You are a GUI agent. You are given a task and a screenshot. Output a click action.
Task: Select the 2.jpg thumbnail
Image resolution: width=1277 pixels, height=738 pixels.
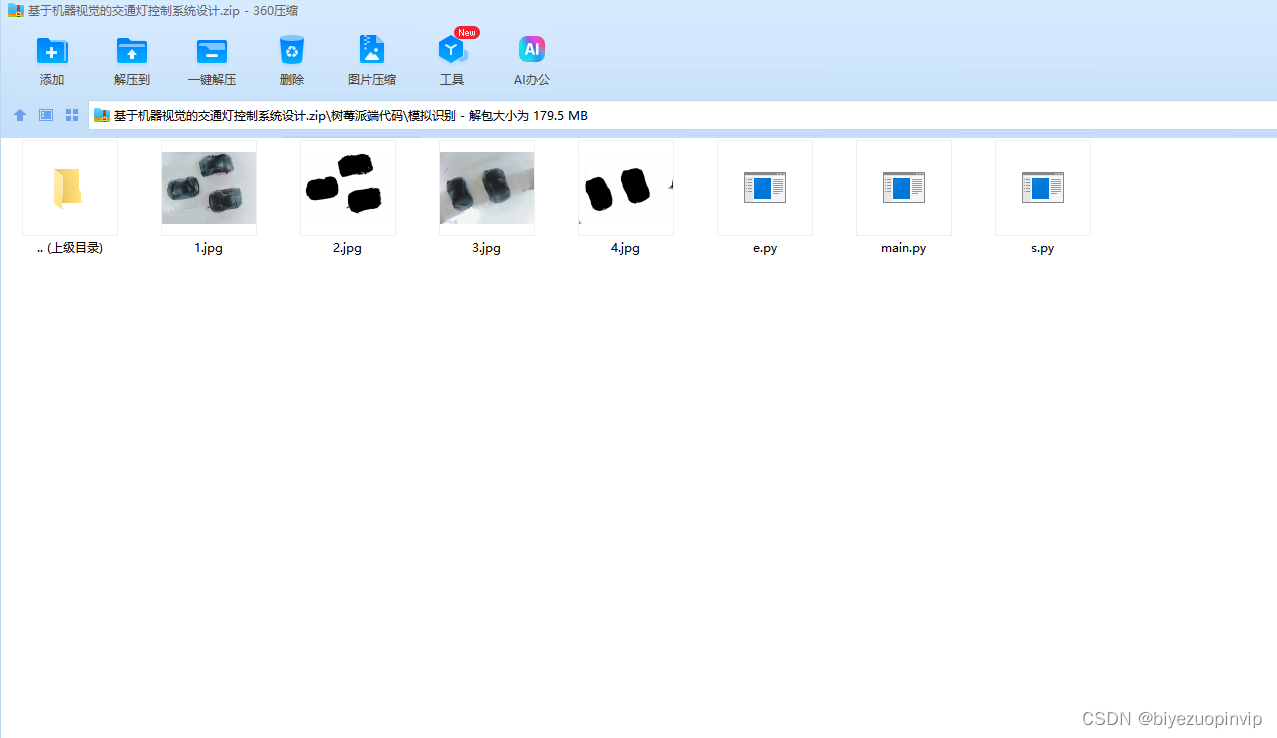tap(348, 187)
